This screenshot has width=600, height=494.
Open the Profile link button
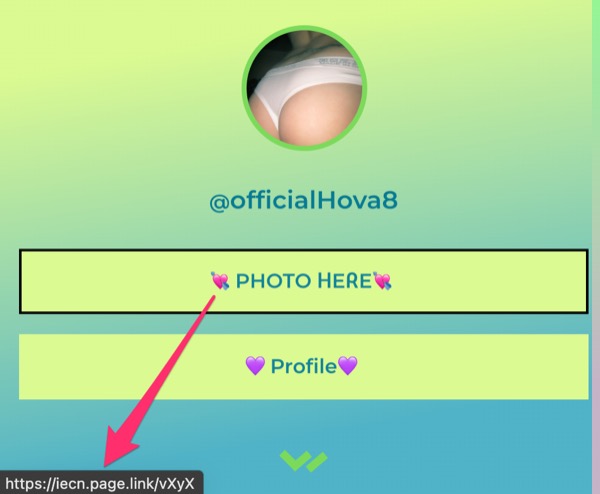[304, 367]
